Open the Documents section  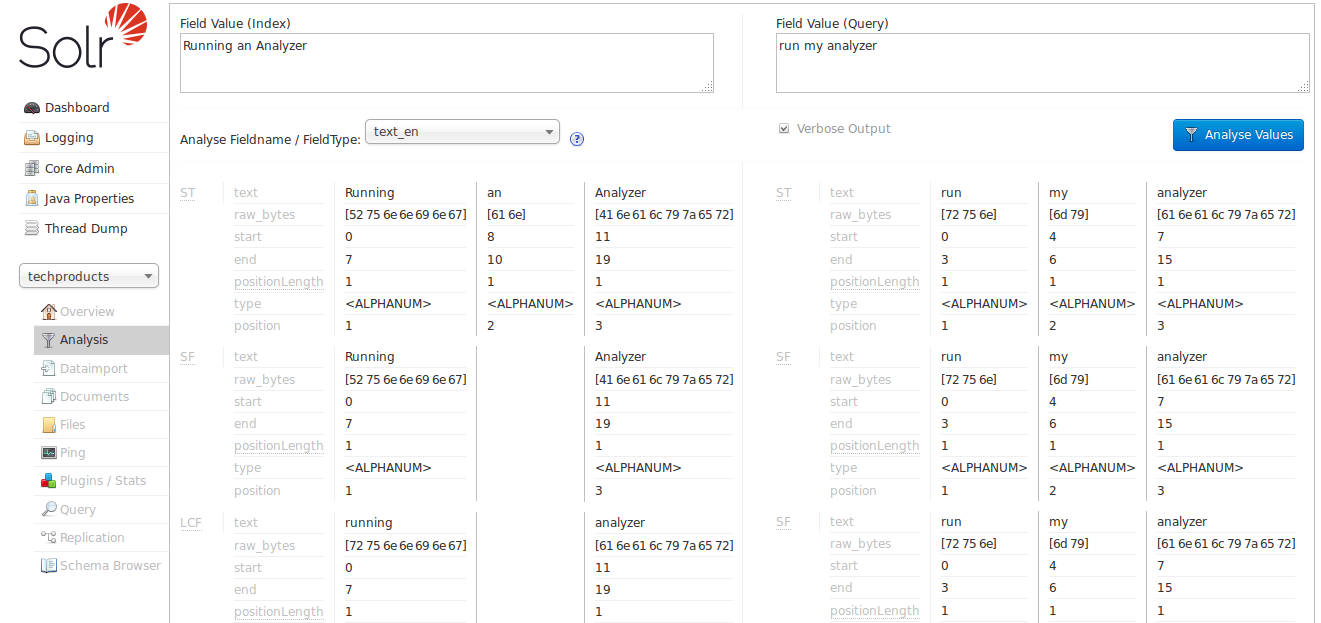pyautogui.click(x=94, y=397)
